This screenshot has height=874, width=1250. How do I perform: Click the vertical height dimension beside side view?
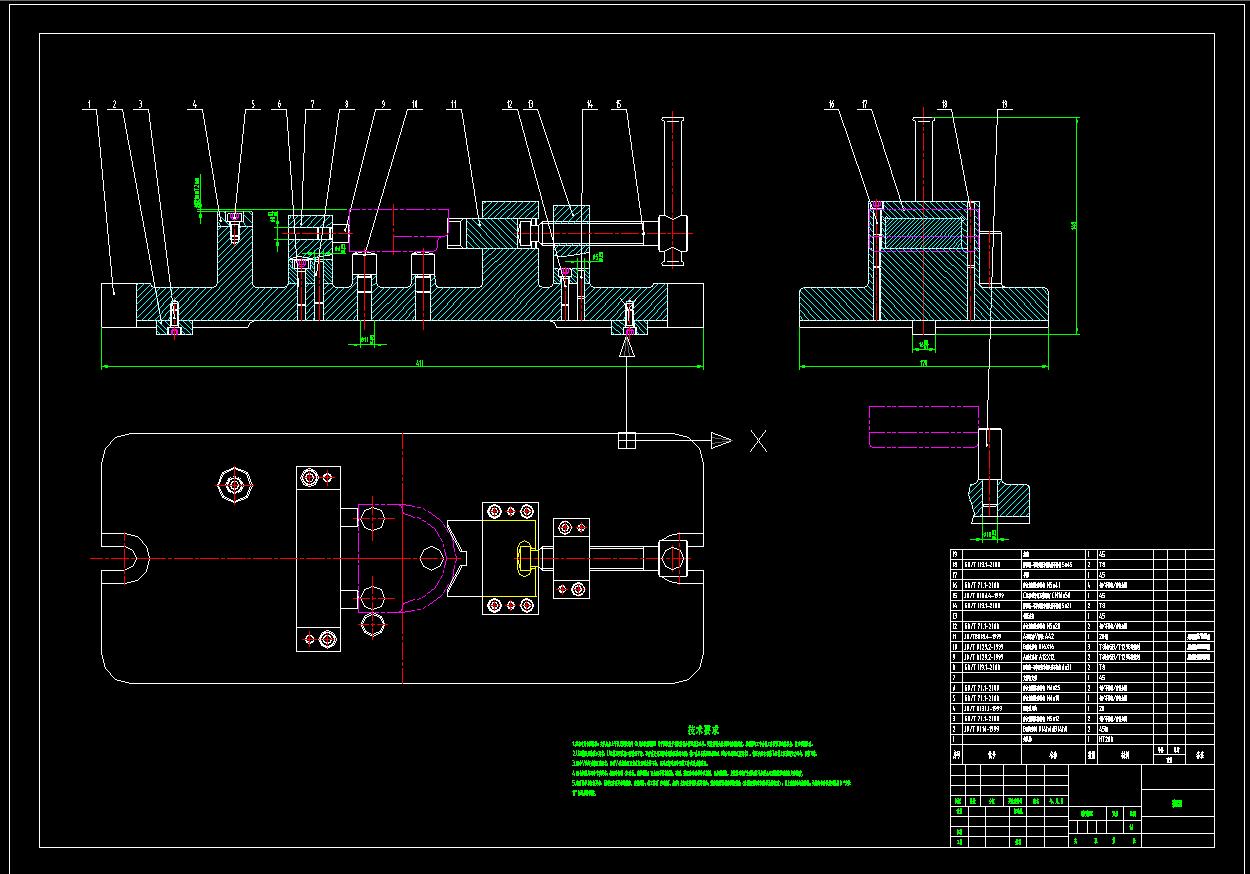[1075, 225]
